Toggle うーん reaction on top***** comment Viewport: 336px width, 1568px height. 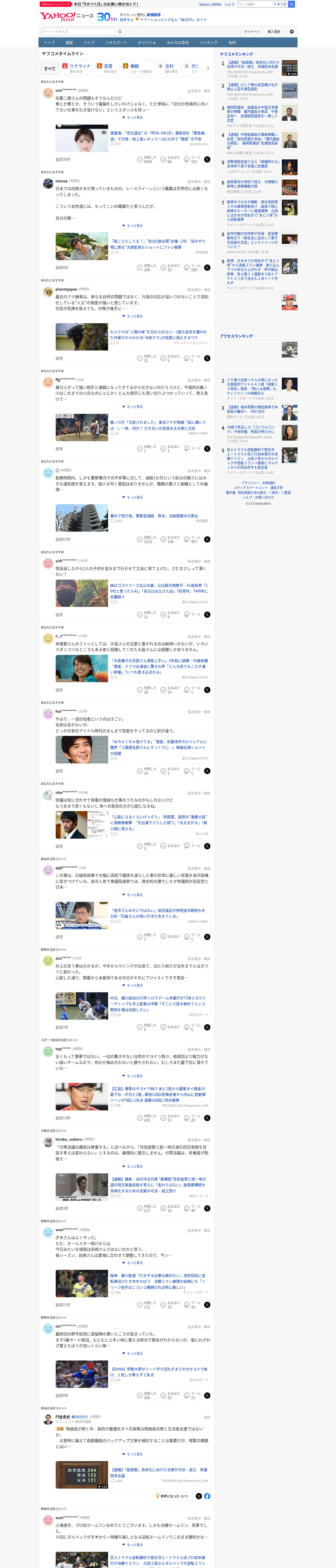(193, 1118)
